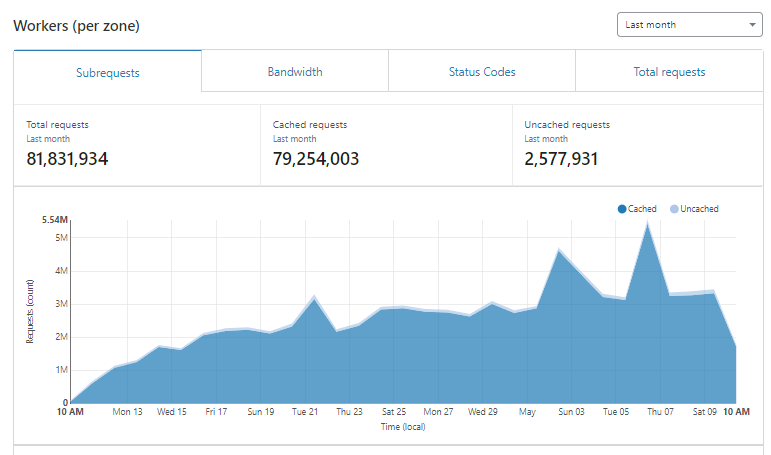
Task: Click the May x-axis label
Action: tap(527, 412)
